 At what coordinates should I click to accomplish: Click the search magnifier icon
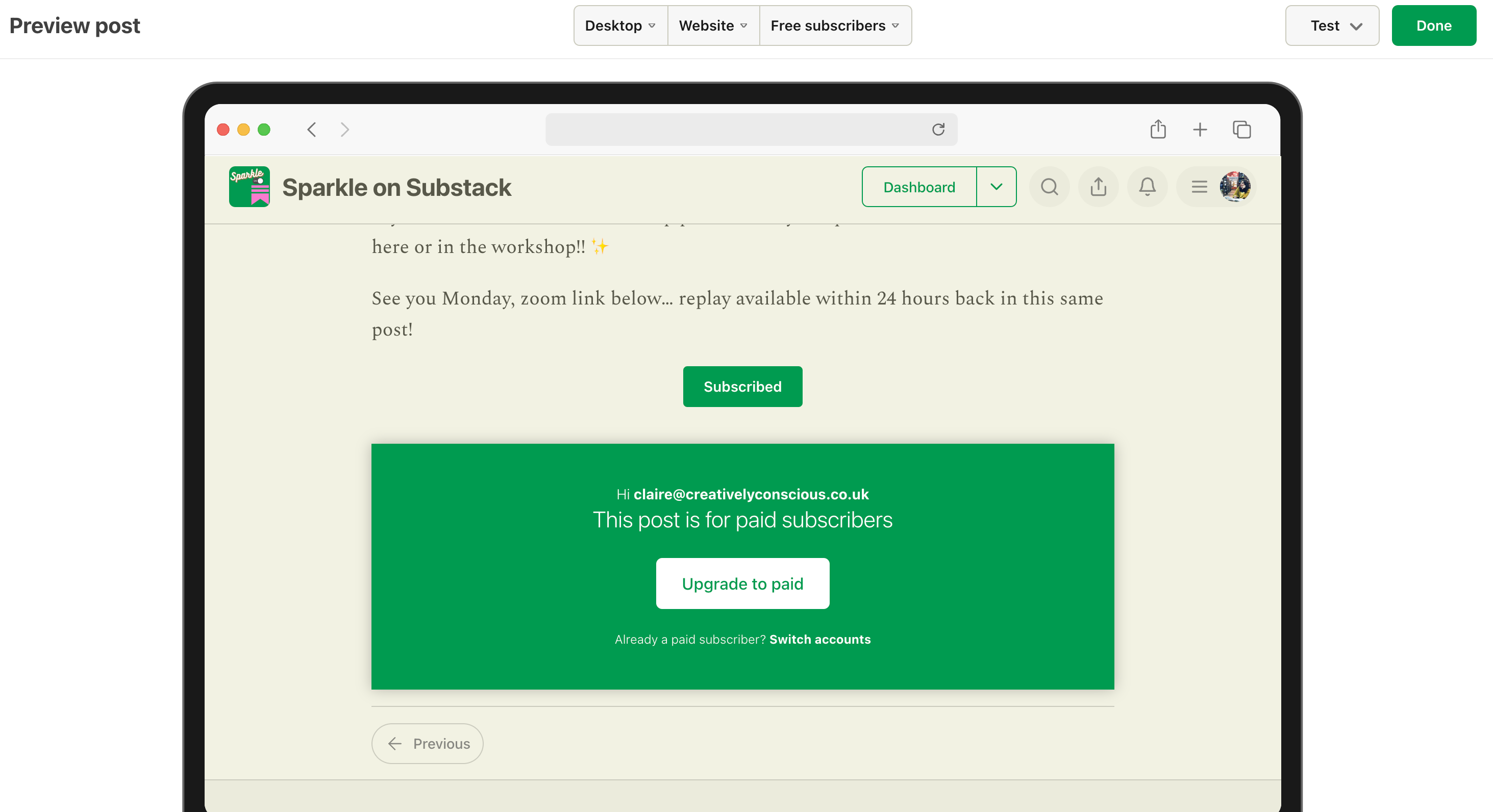click(x=1049, y=187)
